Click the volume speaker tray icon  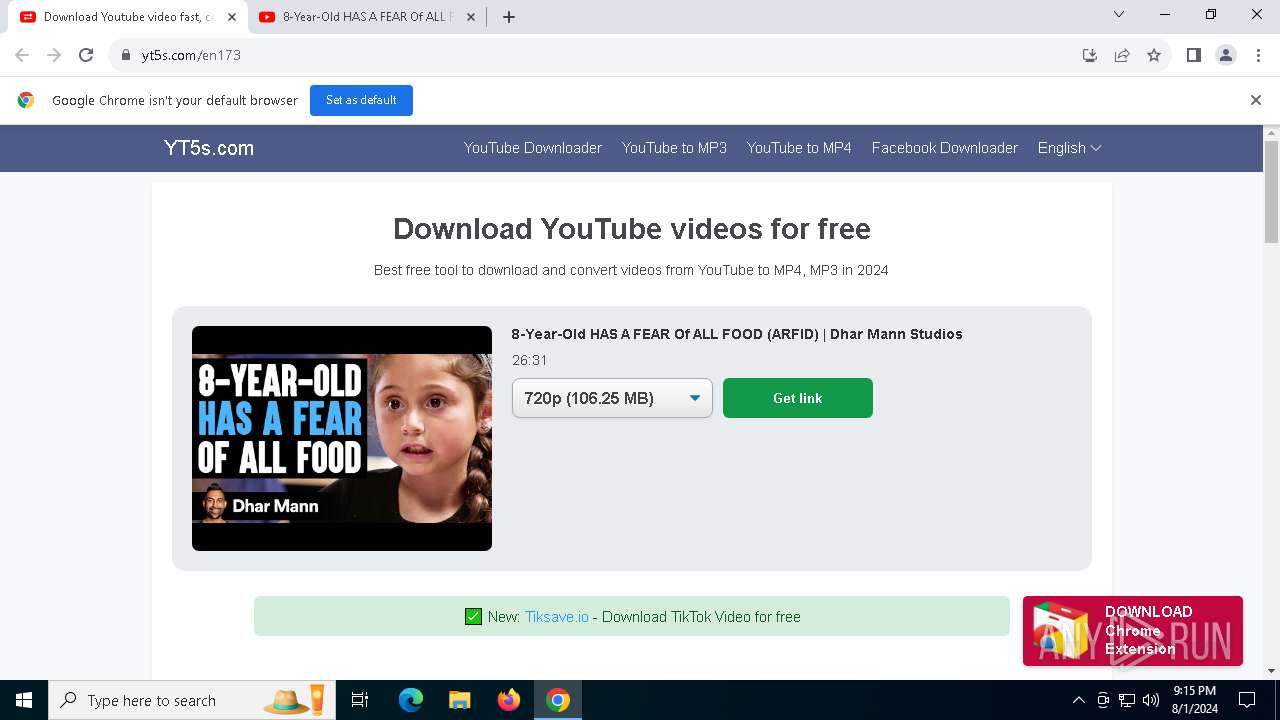1151,700
